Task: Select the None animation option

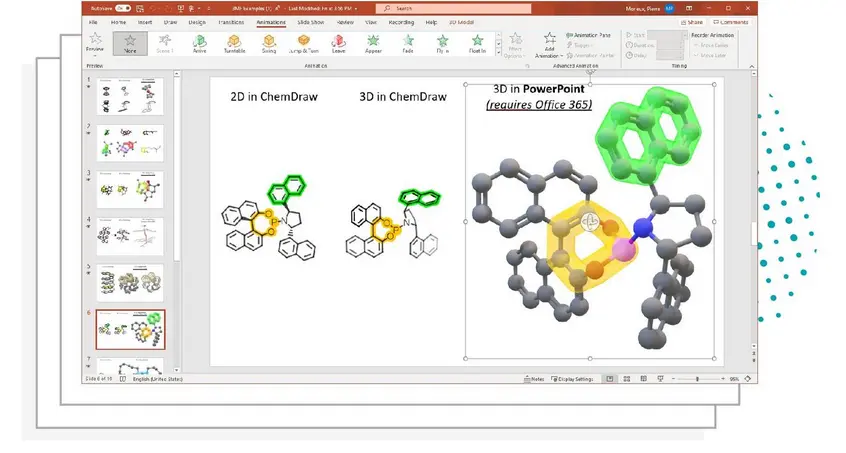Action: tap(128, 43)
